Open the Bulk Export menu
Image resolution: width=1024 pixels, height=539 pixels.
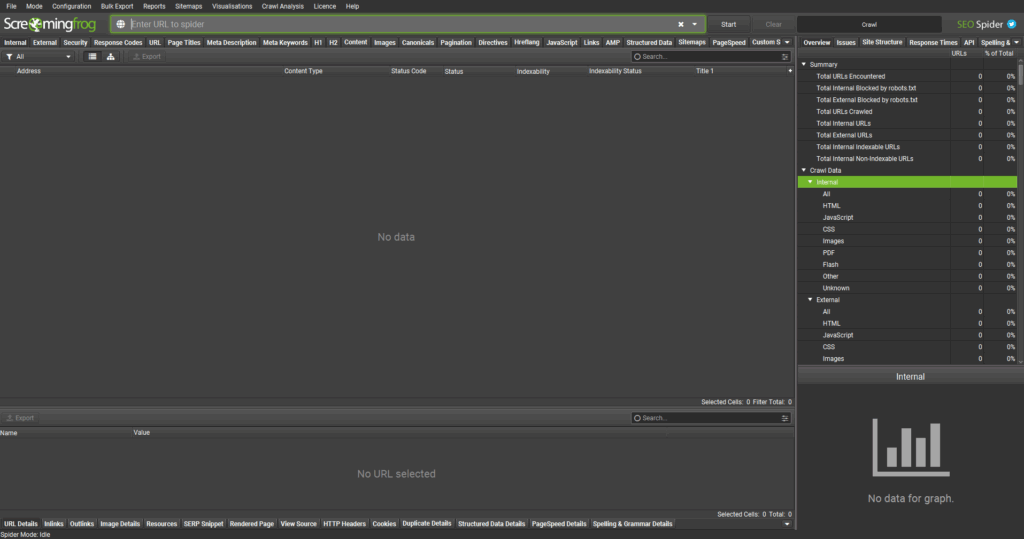(x=117, y=6)
